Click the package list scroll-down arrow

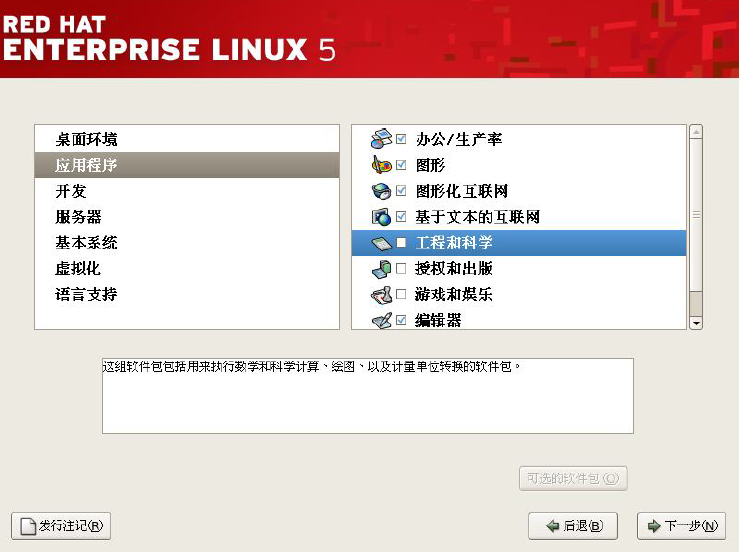[x=696, y=323]
